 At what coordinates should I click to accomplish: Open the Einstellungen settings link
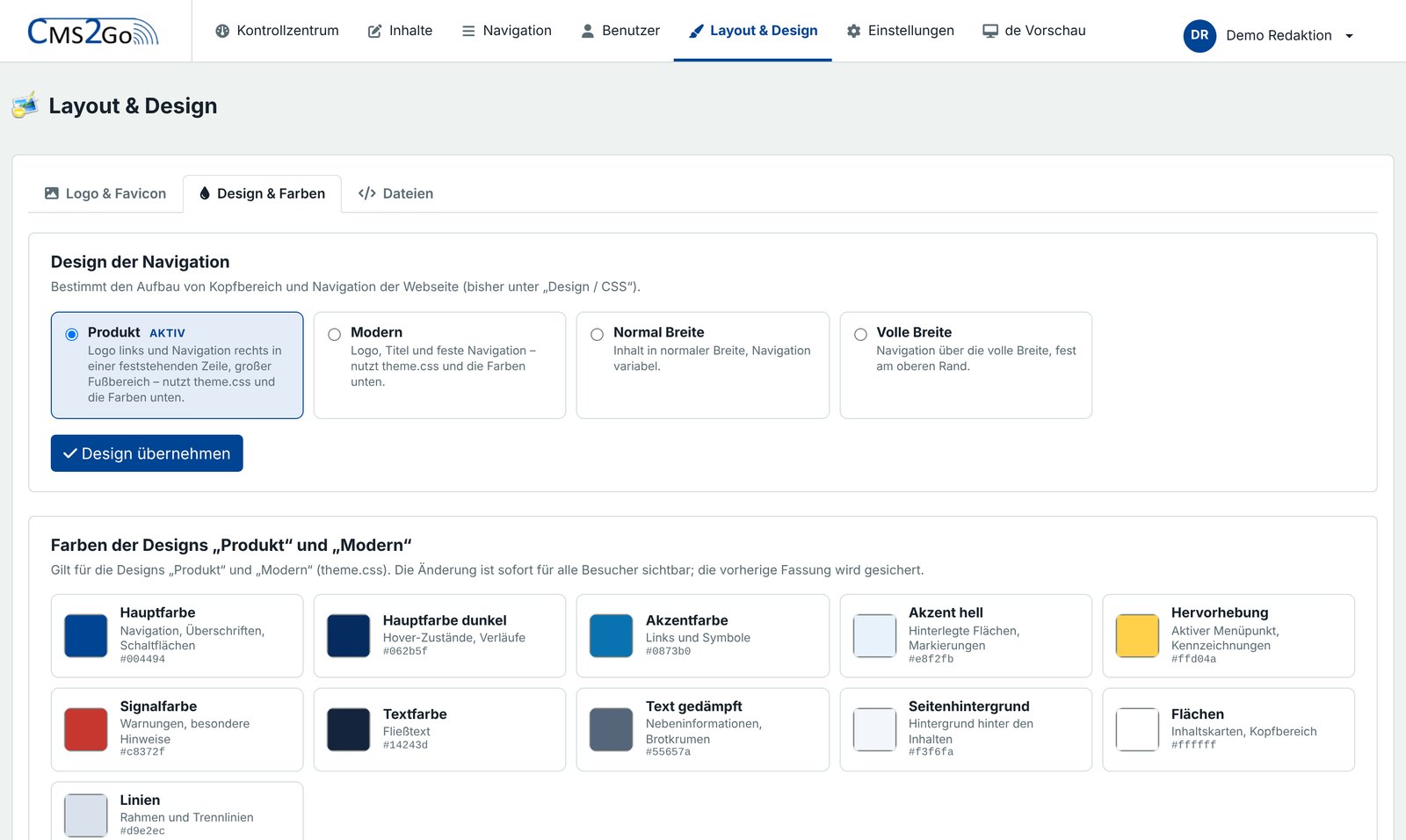(x=901, y=31)
